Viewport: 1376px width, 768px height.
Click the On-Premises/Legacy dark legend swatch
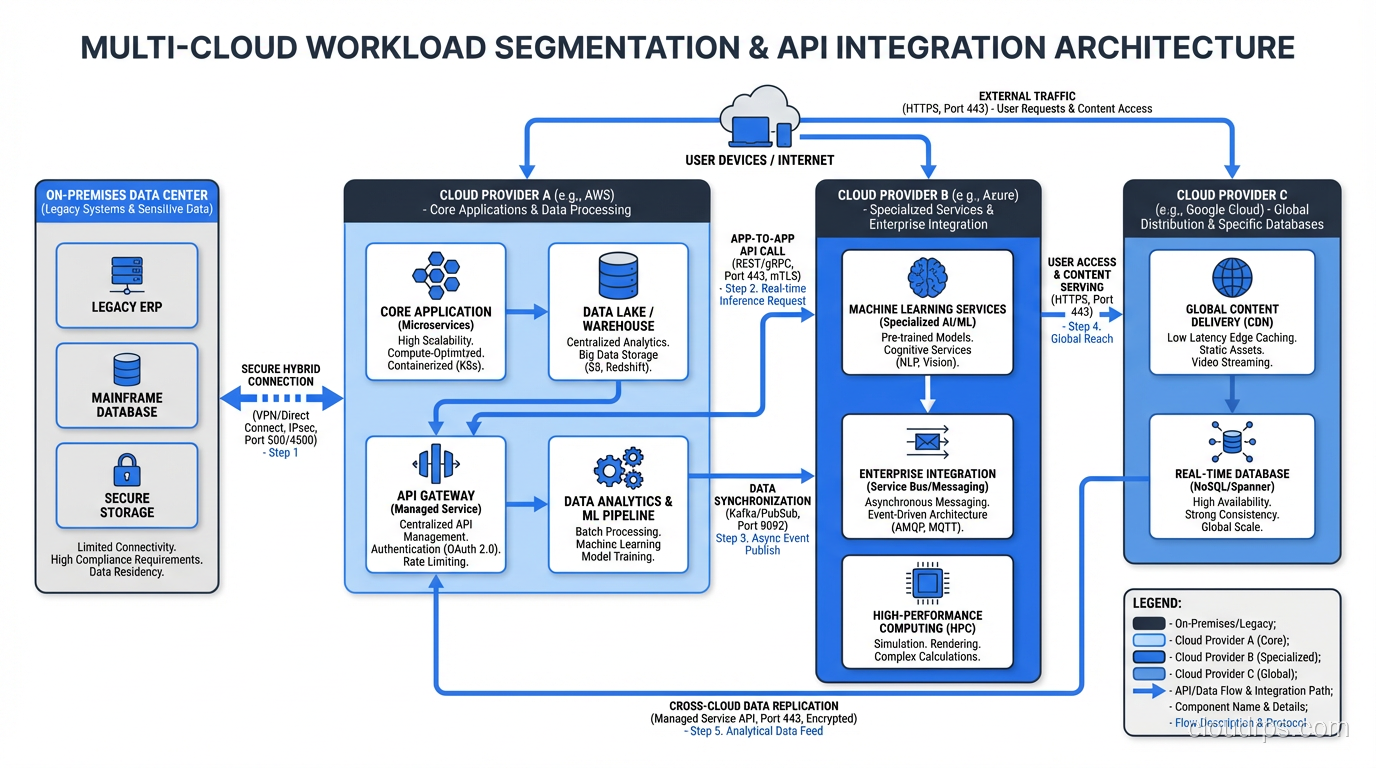coord(1149,623)
